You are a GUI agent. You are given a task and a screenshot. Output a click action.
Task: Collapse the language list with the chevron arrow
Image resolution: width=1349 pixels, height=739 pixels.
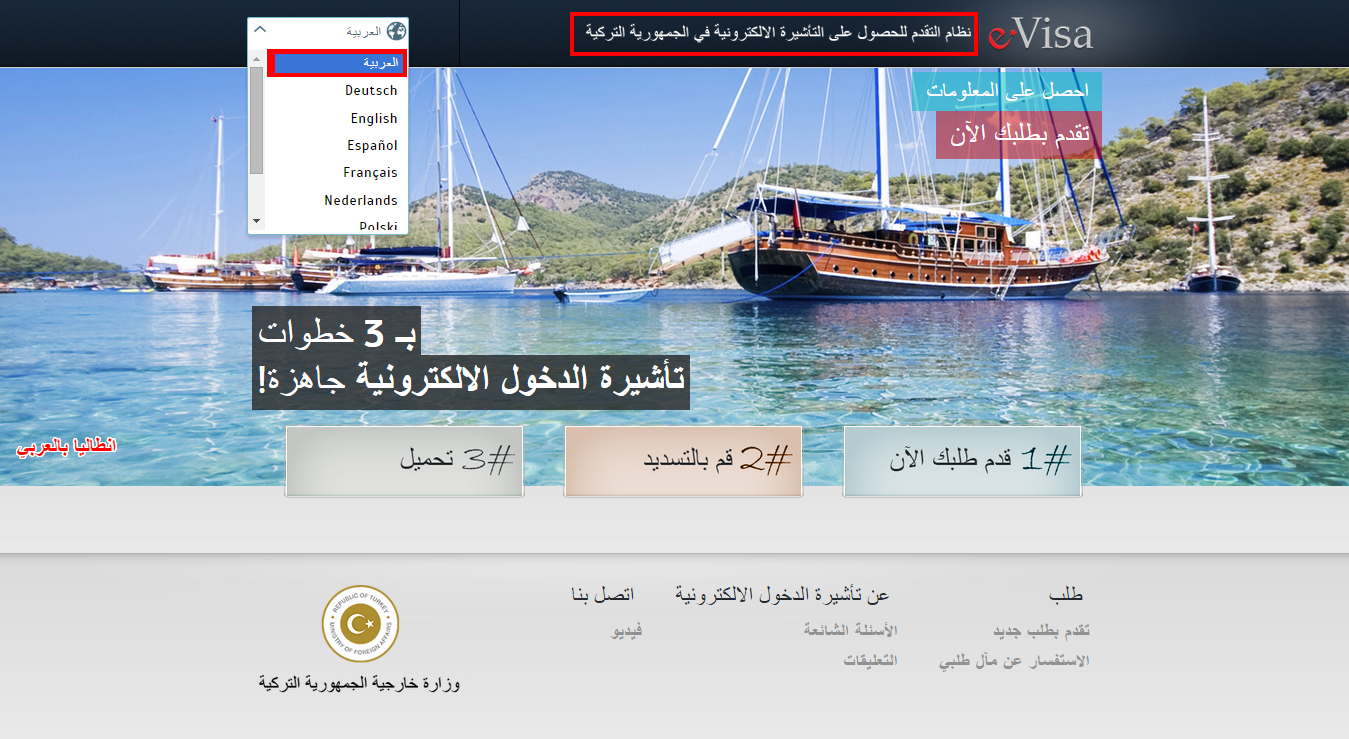[260, 31]
